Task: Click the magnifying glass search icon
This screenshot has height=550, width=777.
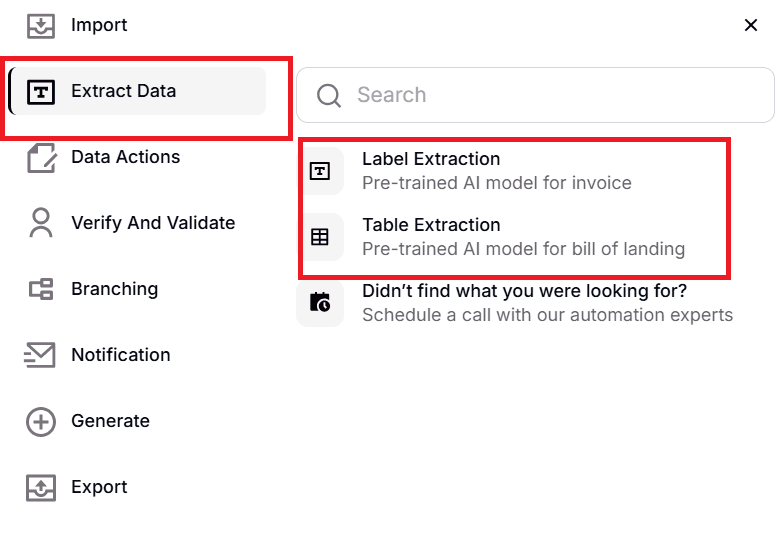Action: pos(329,96)
